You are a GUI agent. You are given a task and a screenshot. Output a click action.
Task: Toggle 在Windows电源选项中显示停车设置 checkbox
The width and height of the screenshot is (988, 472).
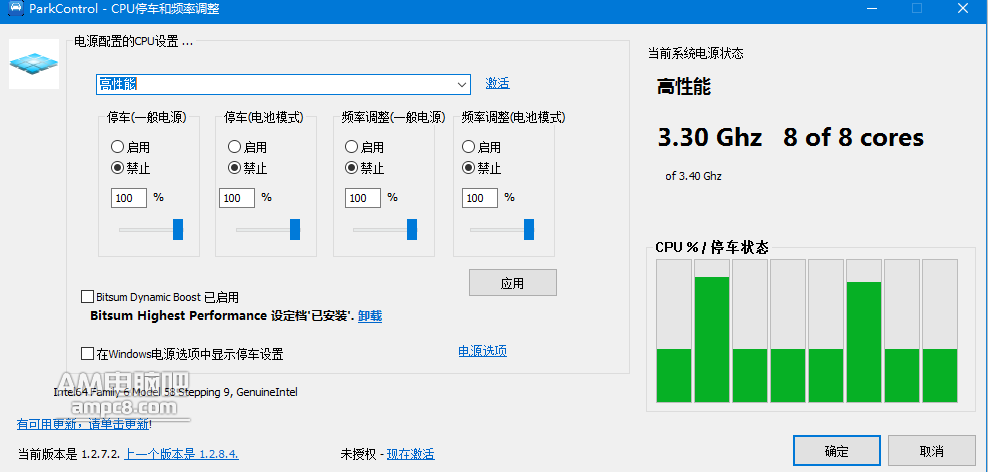pos(88,354)
